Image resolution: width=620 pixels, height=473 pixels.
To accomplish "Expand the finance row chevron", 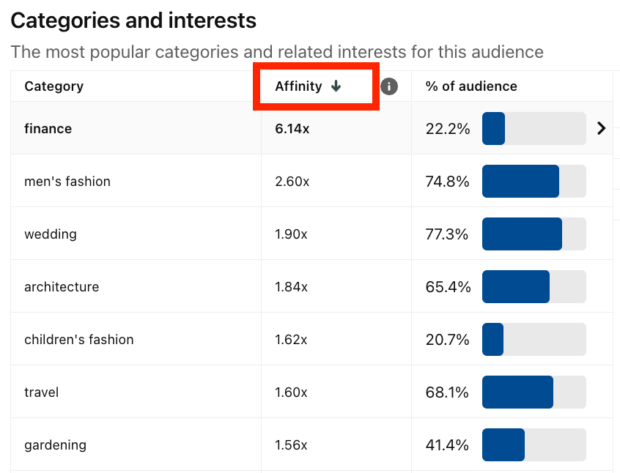I will click(x=601, y=128).
